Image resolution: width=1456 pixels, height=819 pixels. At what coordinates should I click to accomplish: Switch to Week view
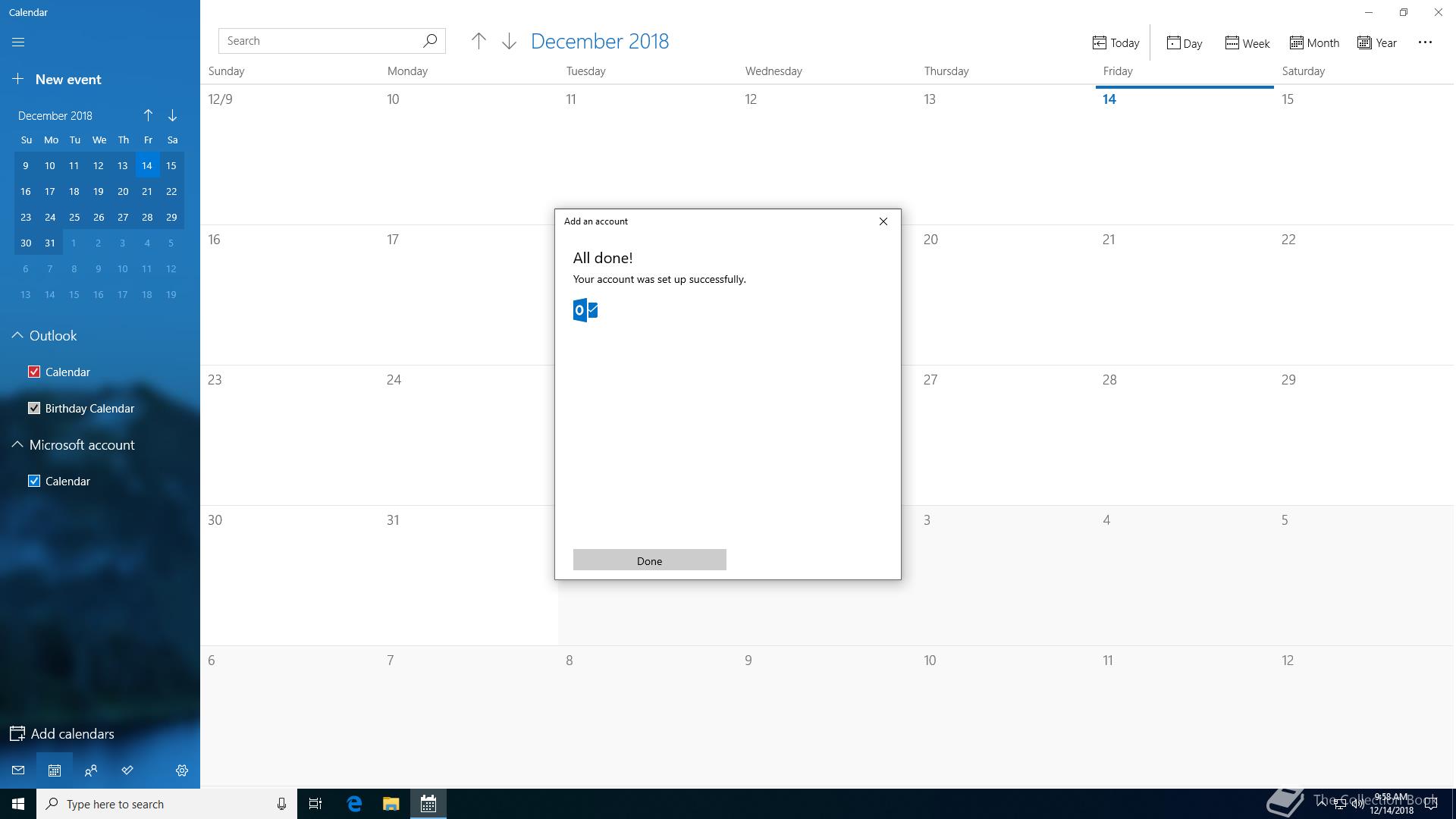[x=1247, y=43]
